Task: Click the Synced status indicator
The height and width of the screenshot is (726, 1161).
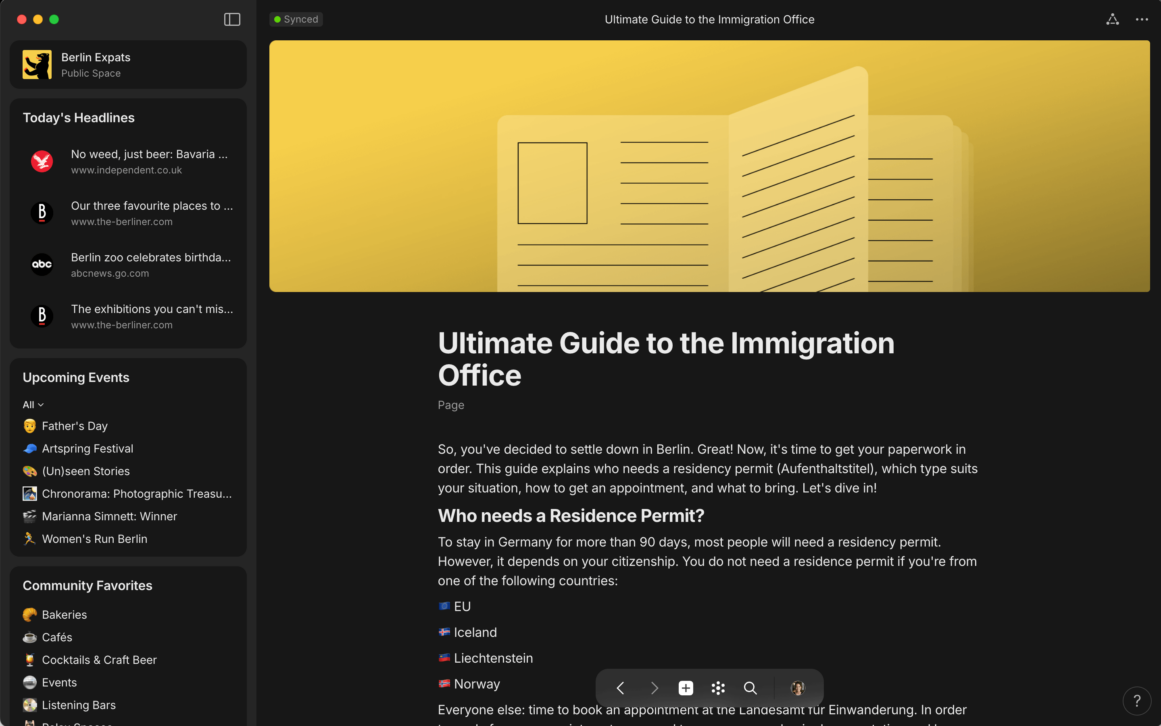Action: point(296,19)
